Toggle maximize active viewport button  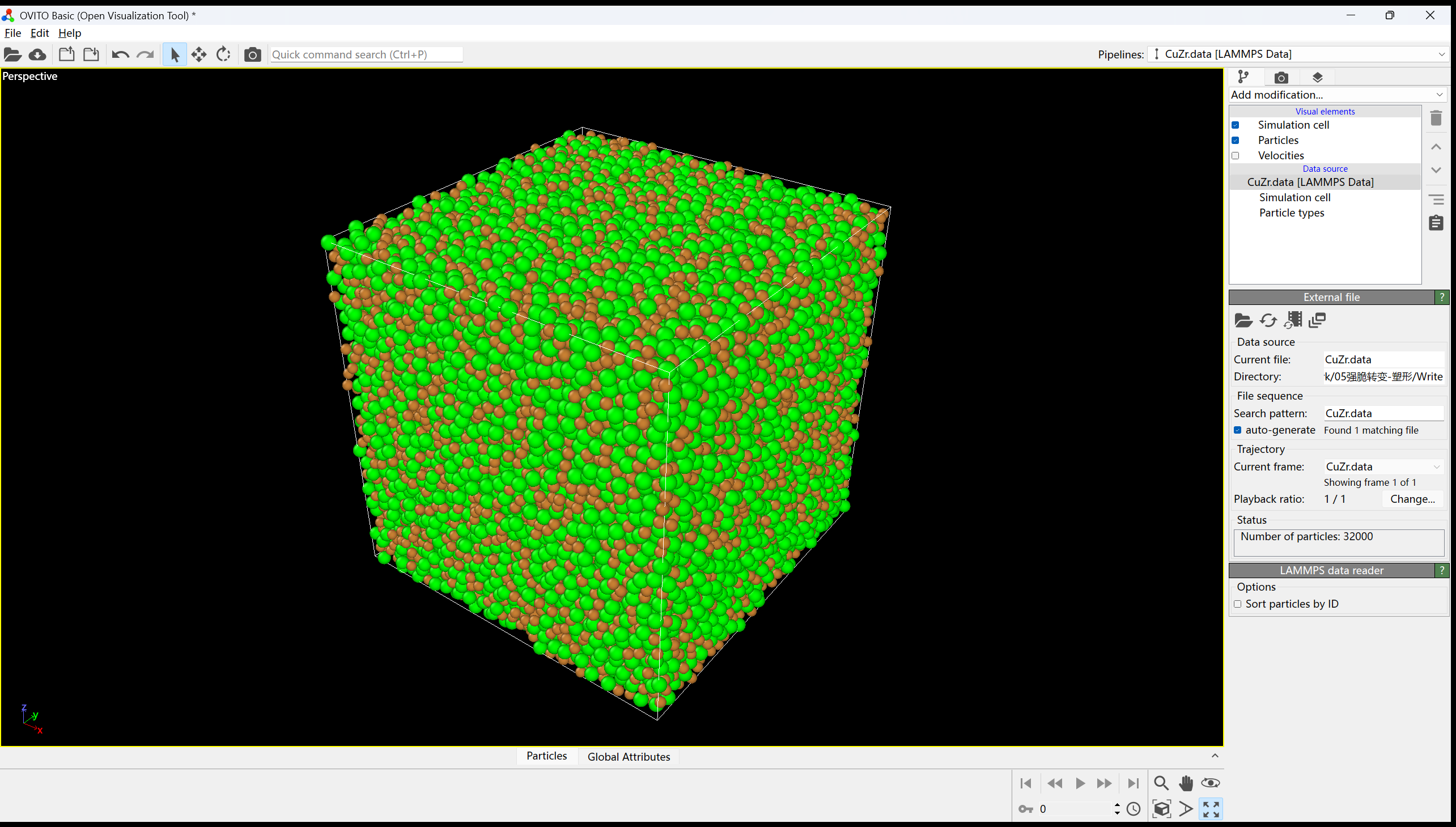[x=1211, y=809]
